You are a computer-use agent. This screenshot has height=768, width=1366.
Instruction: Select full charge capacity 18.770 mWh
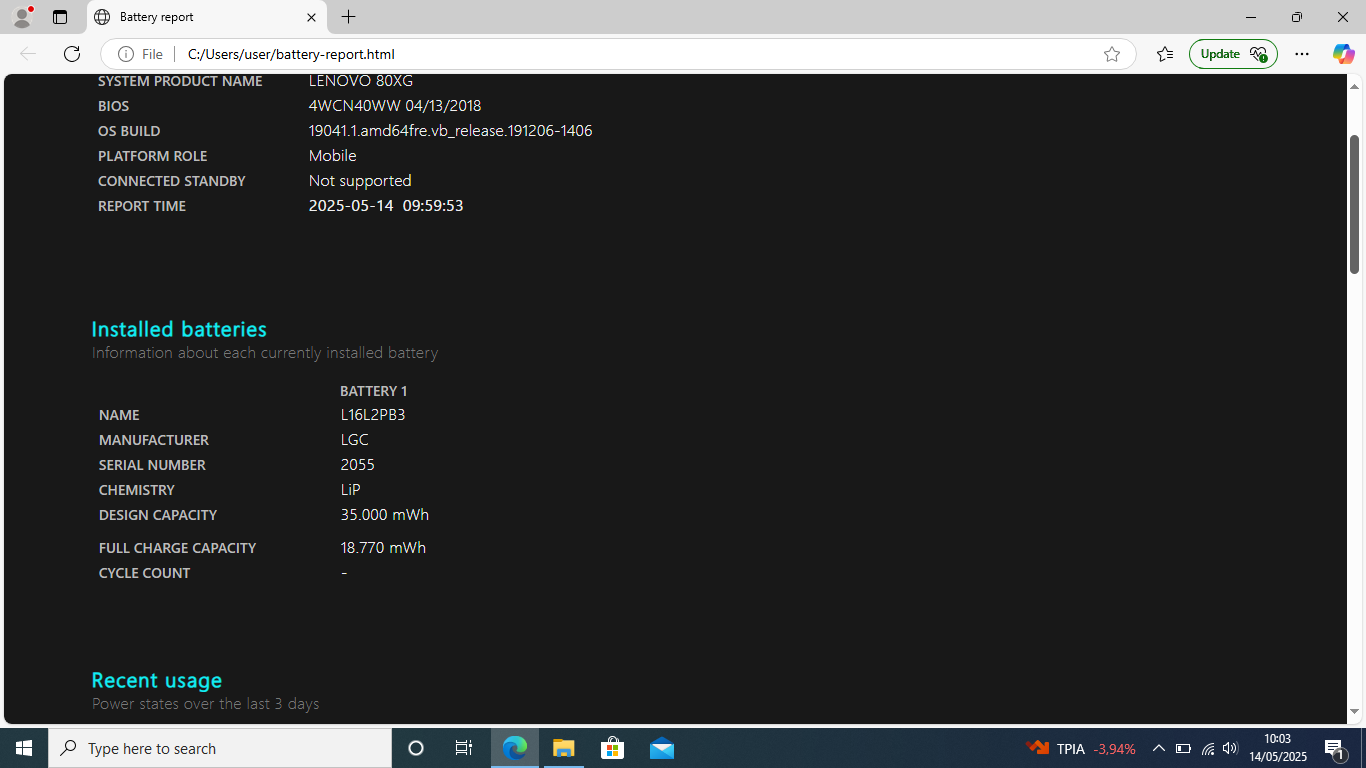pyautogui.click(x=383, y=548)
